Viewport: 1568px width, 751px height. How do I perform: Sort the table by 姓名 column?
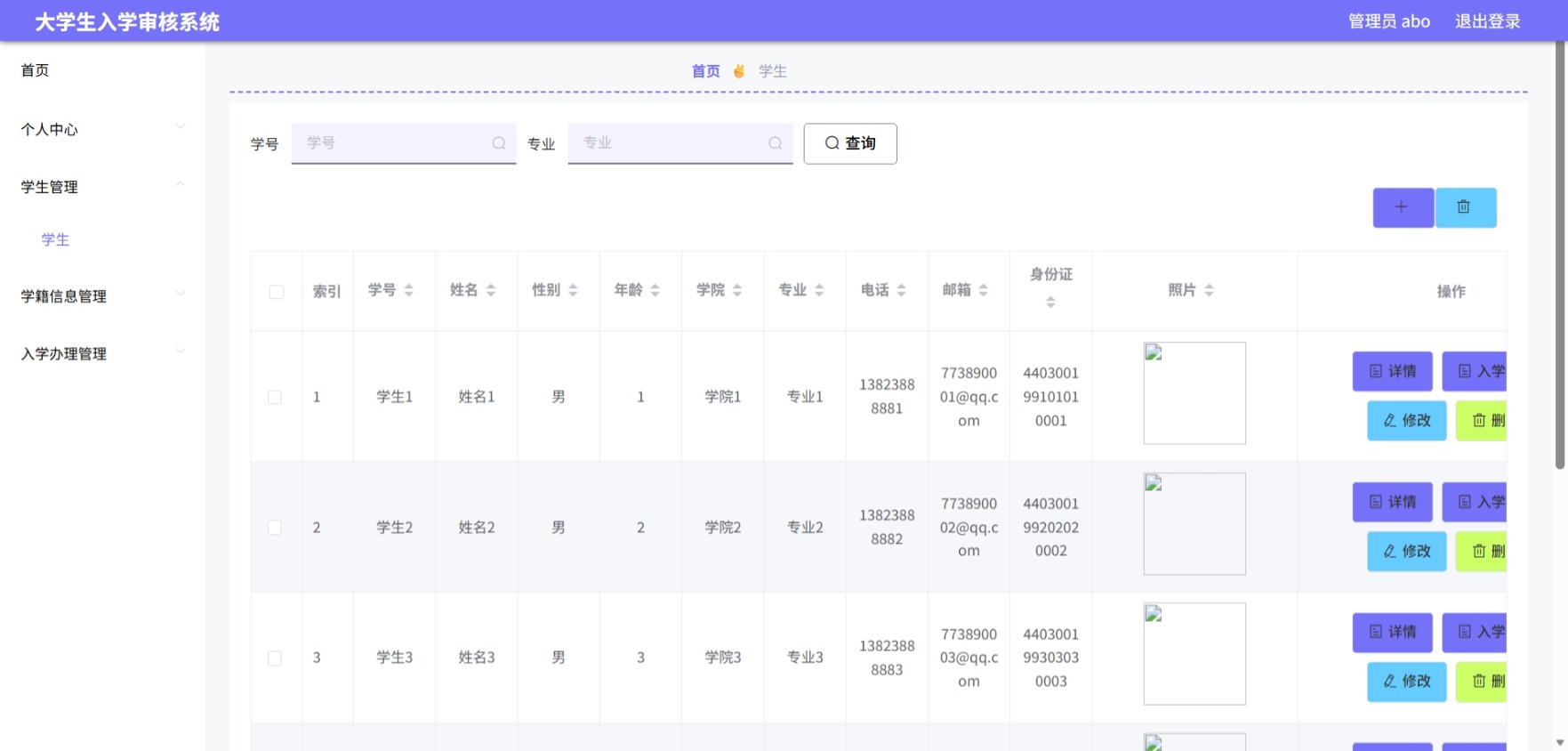click(x=491, y=290)
